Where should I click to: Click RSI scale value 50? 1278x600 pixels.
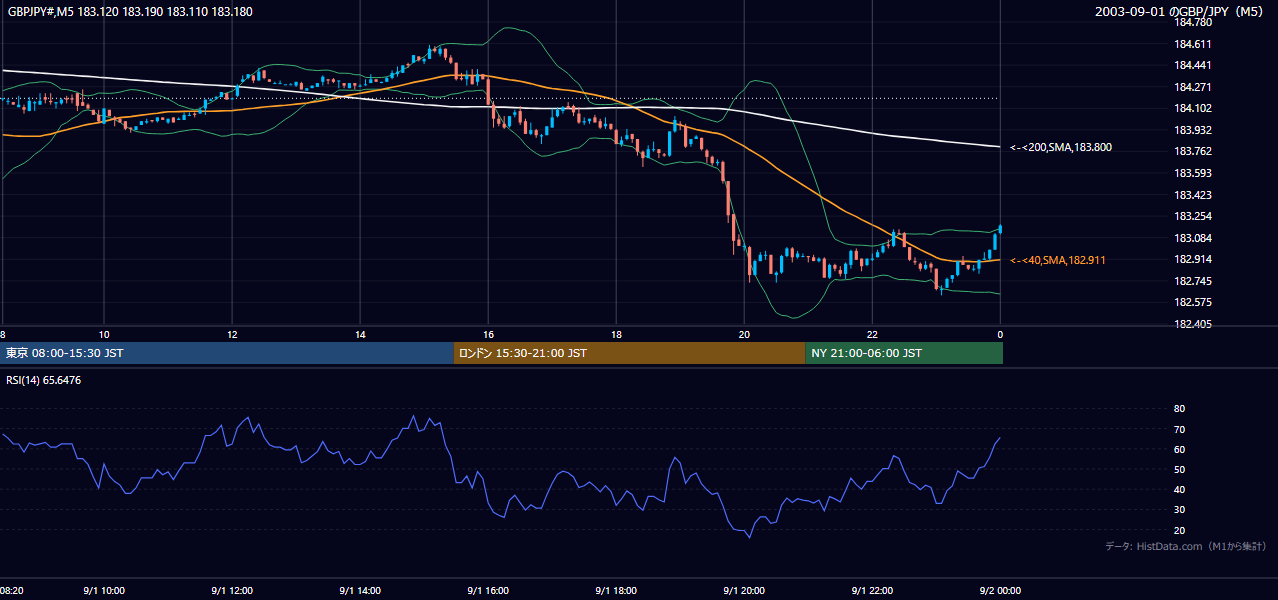(x=1179, y=470)
